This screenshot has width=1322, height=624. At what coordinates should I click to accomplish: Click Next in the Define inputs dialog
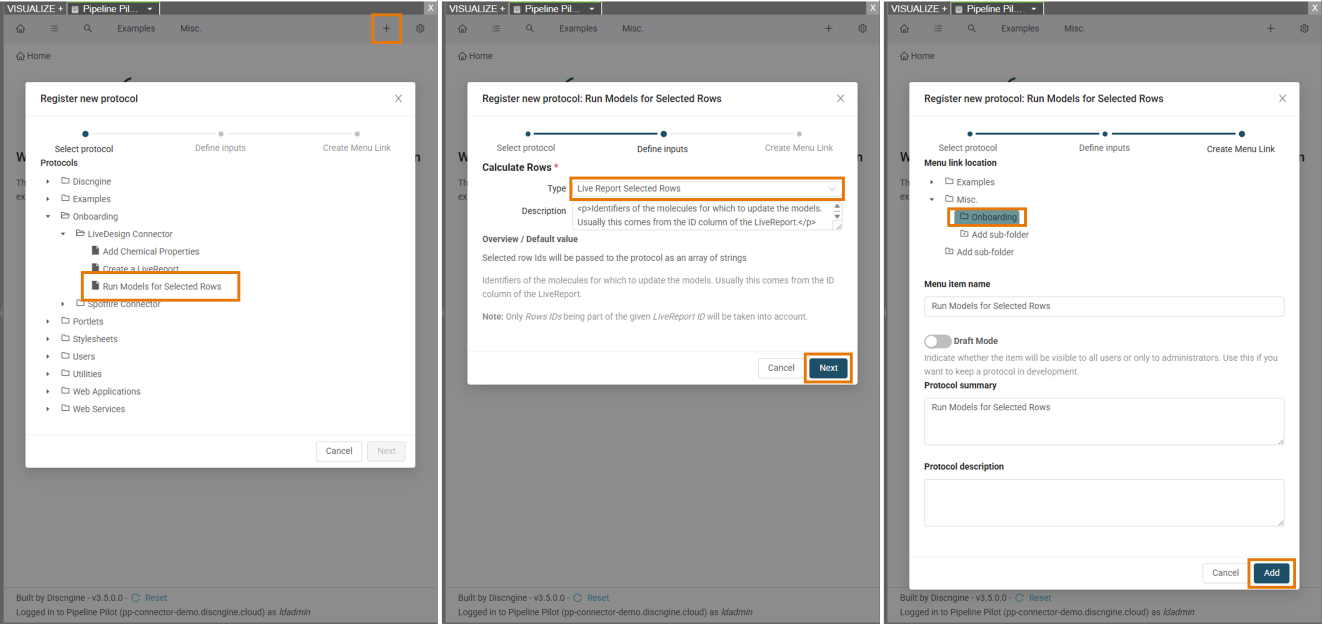pos(828,368)
